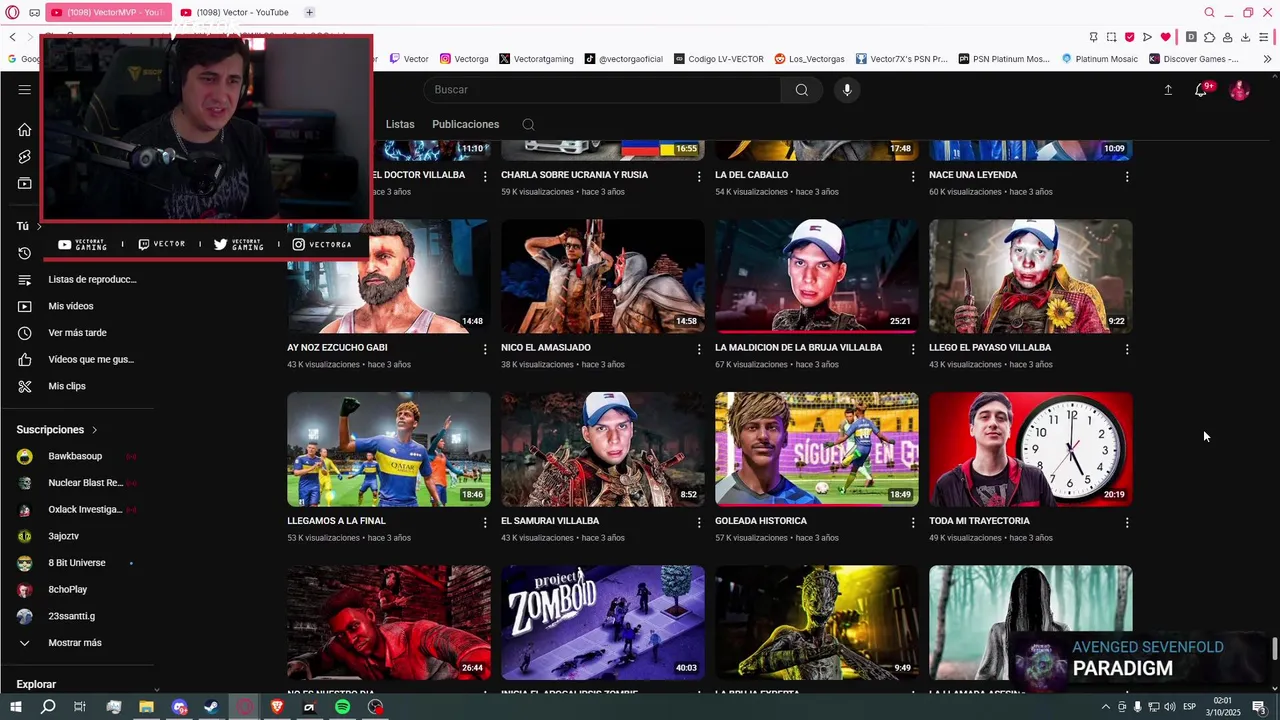Search within channel magnifier icon
The height and width of the screenshot is (720, 1280).
[528, 125]
